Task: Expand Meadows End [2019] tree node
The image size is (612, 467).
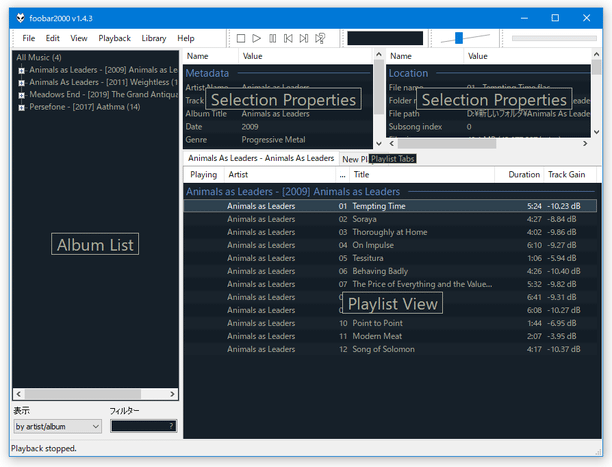Action: 21,95
